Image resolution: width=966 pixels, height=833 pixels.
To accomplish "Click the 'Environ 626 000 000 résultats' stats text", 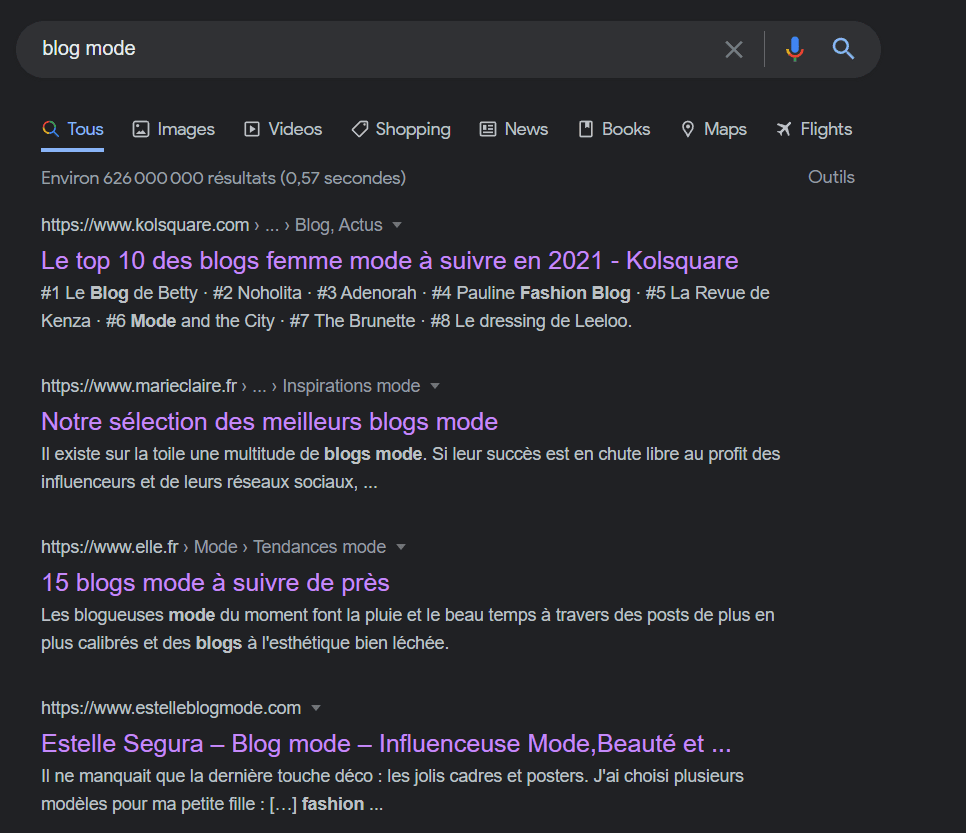I will tap(224, 178).
